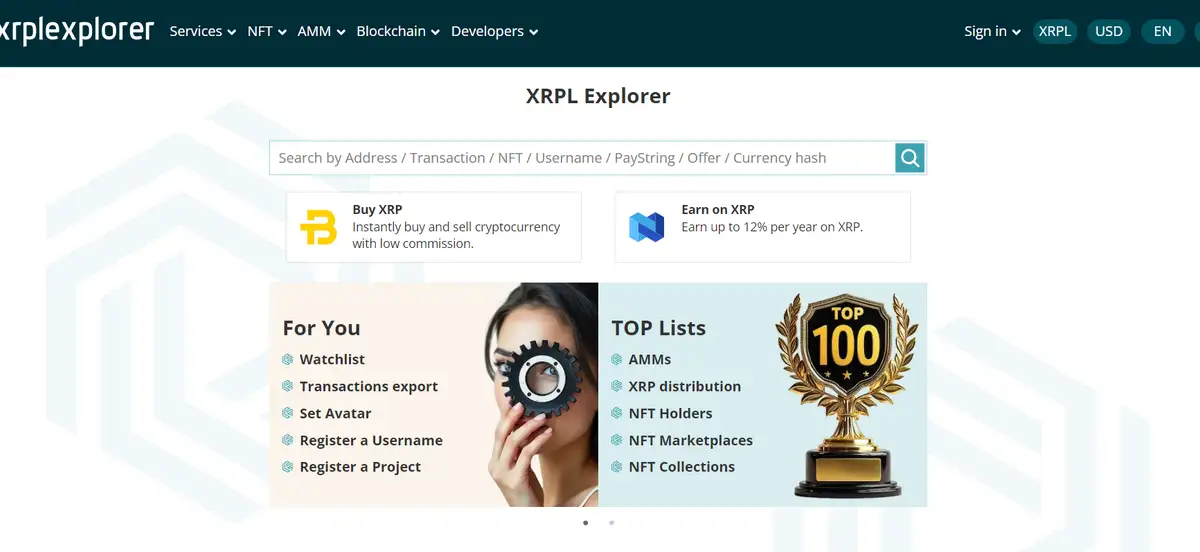Click the hexagon icon beside AMMs
This screenshot has height=552, width=1200.
[618, 360]
